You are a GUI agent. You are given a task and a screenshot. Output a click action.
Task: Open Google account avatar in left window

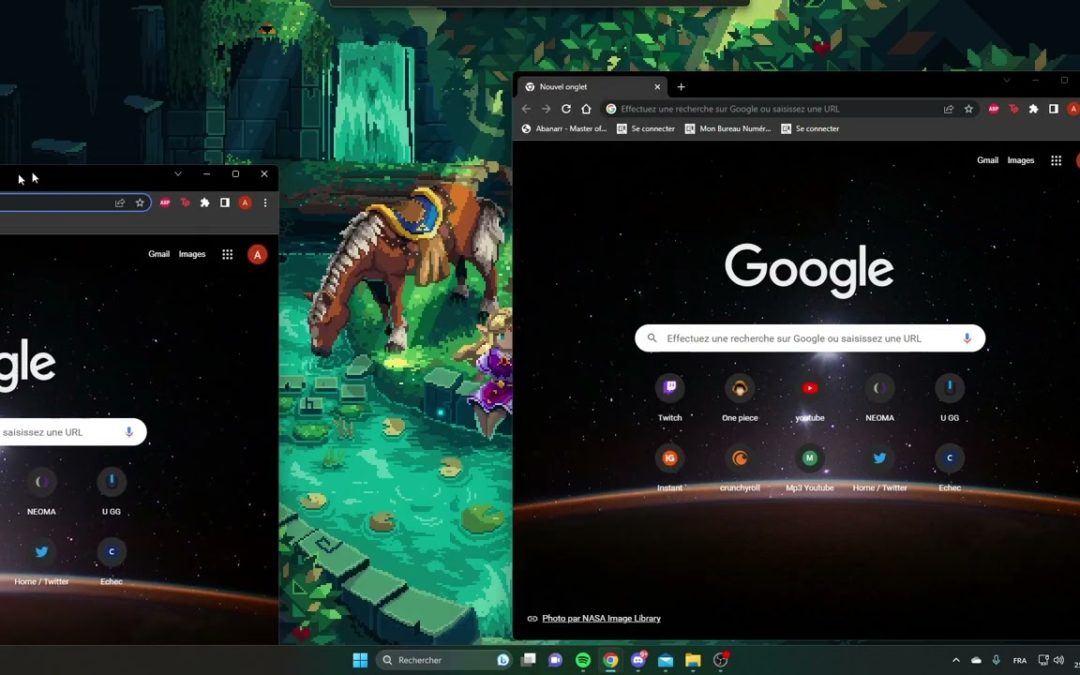point(257,254)
